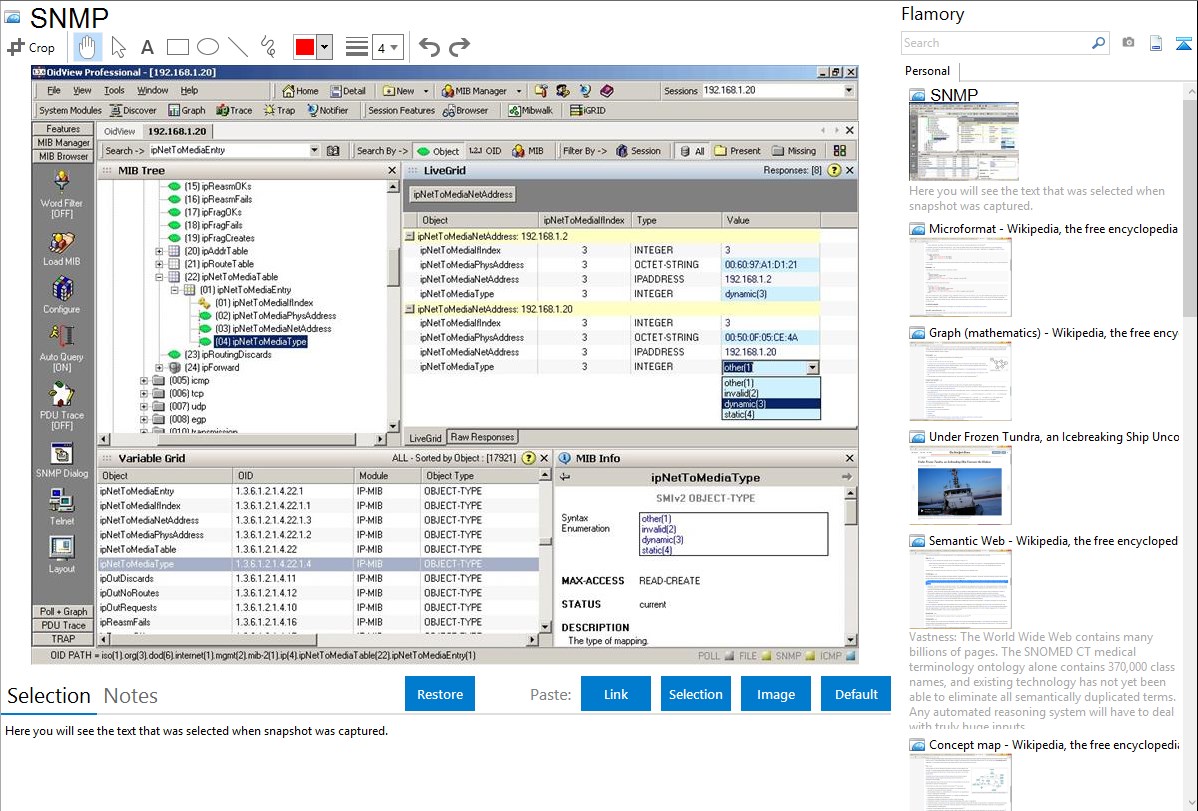The width and height of the screenshot is (1198, 811).
Task: Switch to the Notes tab
Action: [131, 696]
